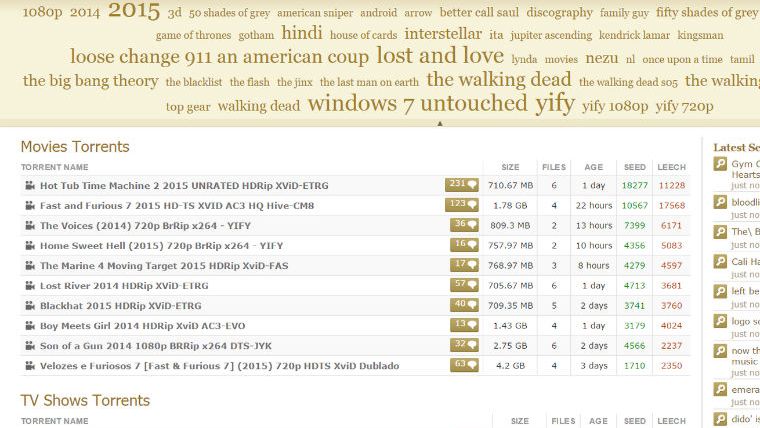Sort movies by the SIZE column header
The height and width of the screenshot is (428, 760).
click(x=510, y=167)
